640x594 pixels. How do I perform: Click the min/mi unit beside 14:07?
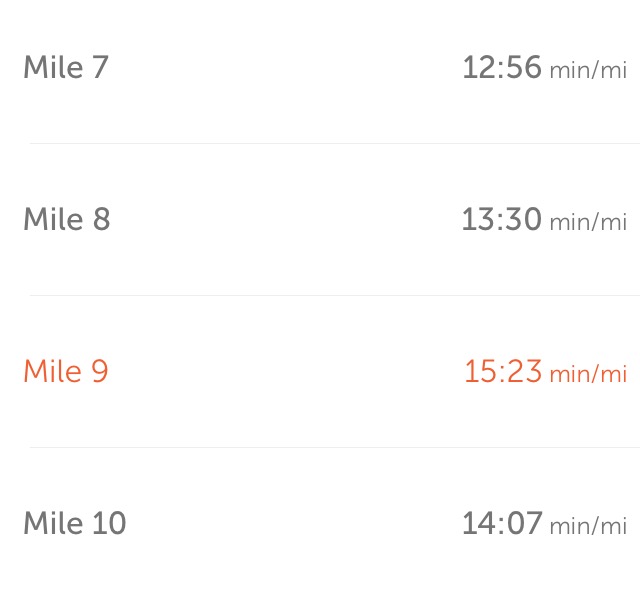pyautogui.click(x=588, y=526)
